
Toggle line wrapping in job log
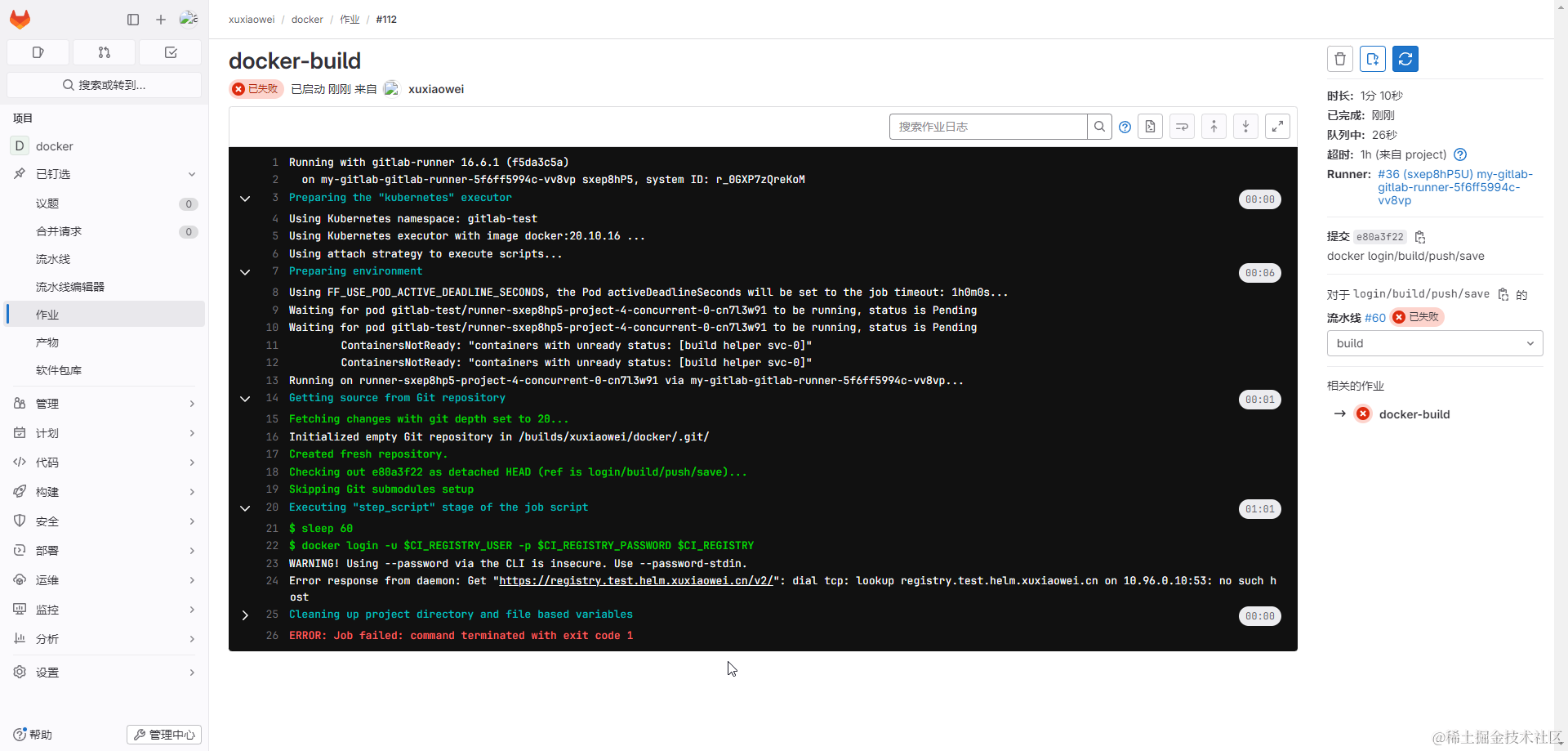coord(1182,126)
